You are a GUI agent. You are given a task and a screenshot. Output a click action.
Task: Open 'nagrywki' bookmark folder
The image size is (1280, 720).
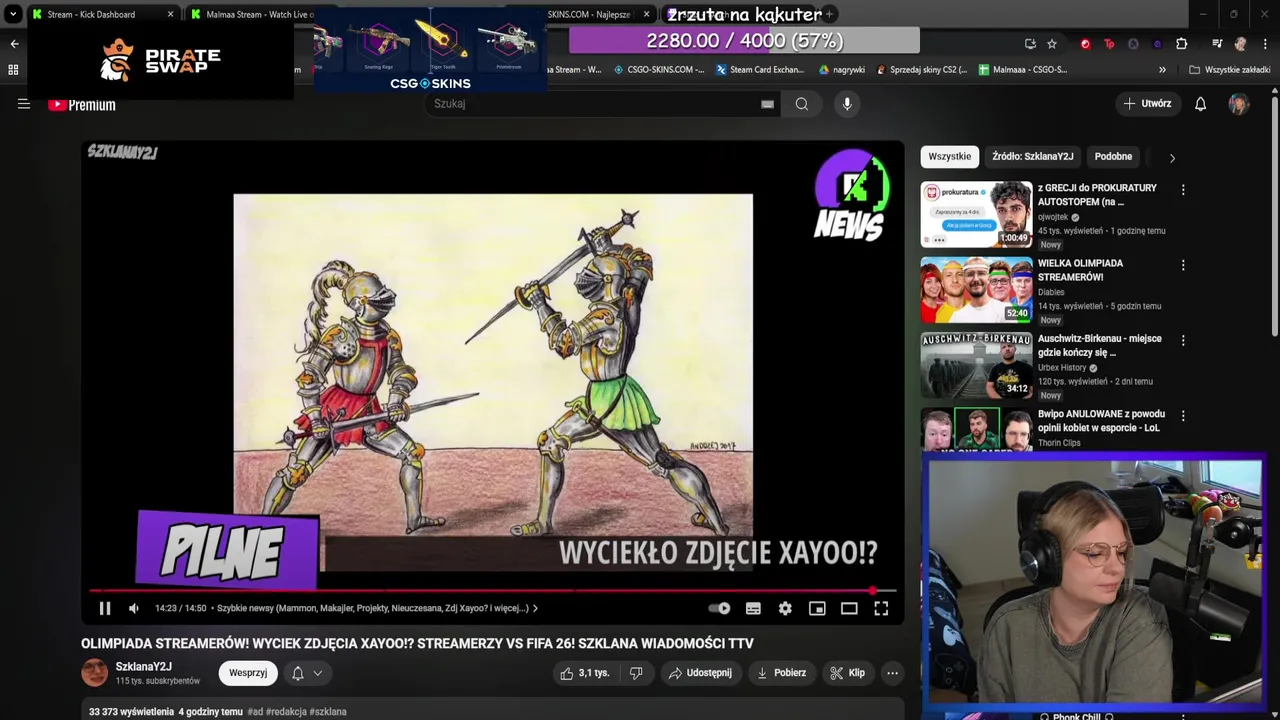point(842,70)
